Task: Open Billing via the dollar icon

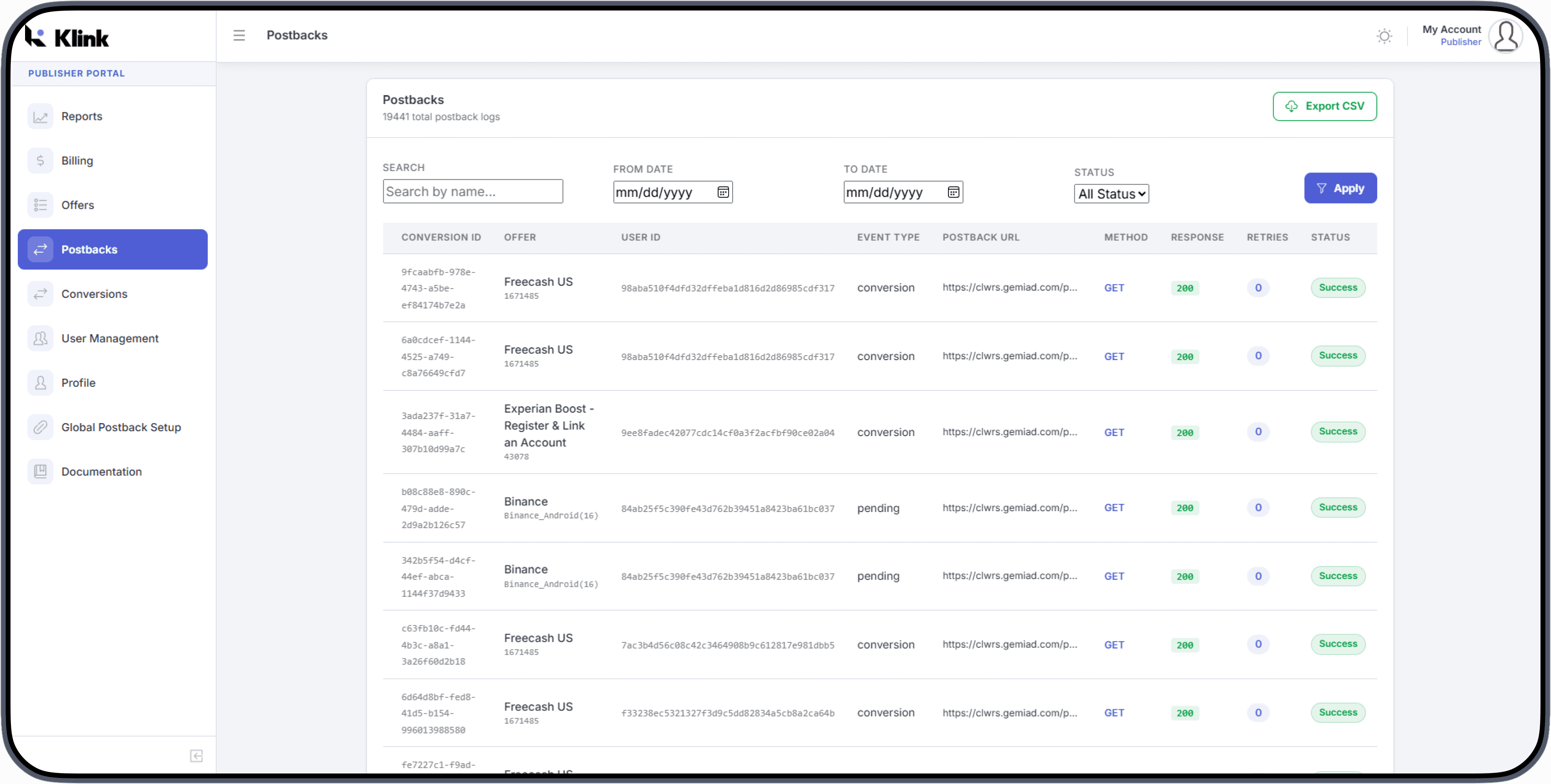Action: [x=40, y=161]
